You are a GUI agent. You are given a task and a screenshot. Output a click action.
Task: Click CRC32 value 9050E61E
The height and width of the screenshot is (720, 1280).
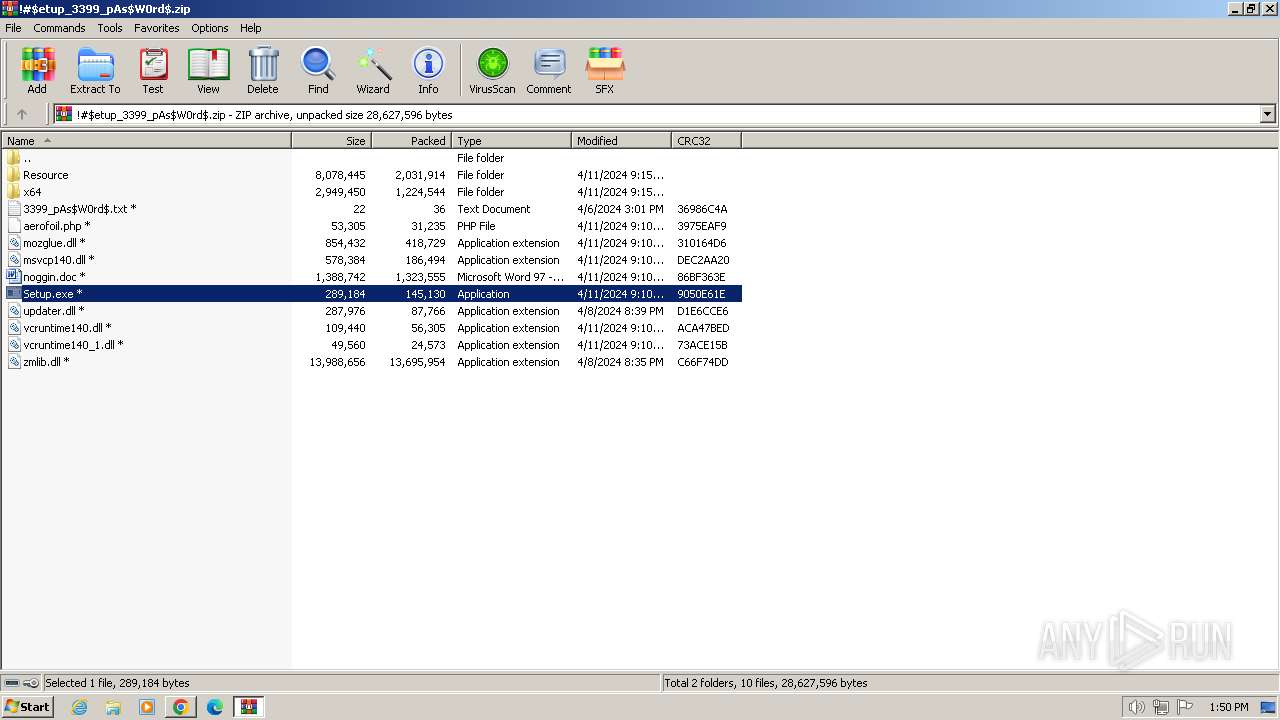click(701, 294)
